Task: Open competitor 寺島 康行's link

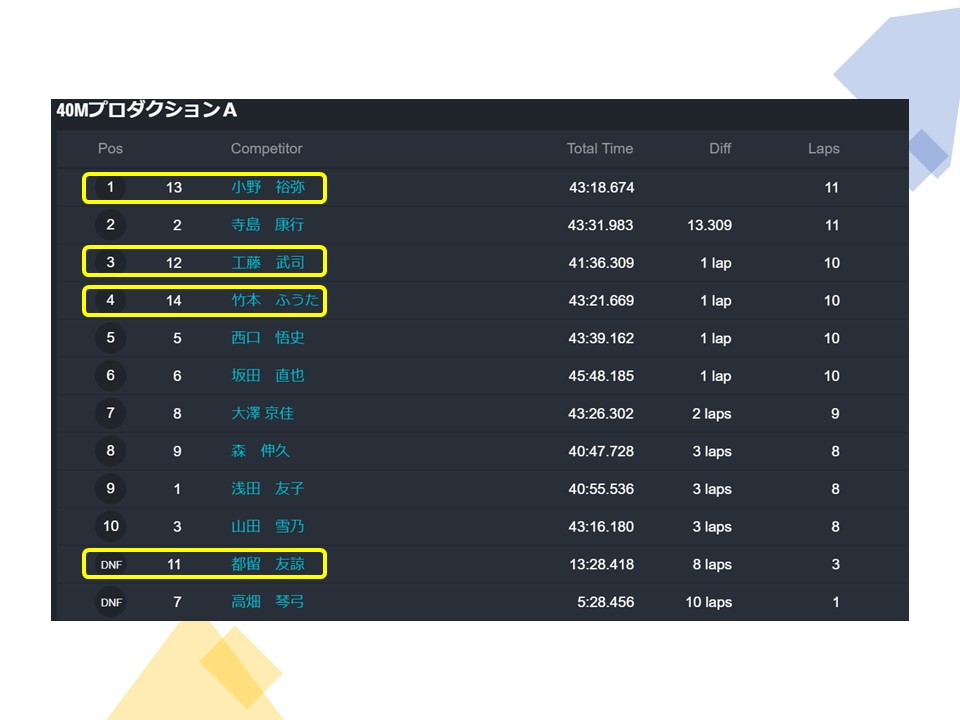Action: (267, 225)
